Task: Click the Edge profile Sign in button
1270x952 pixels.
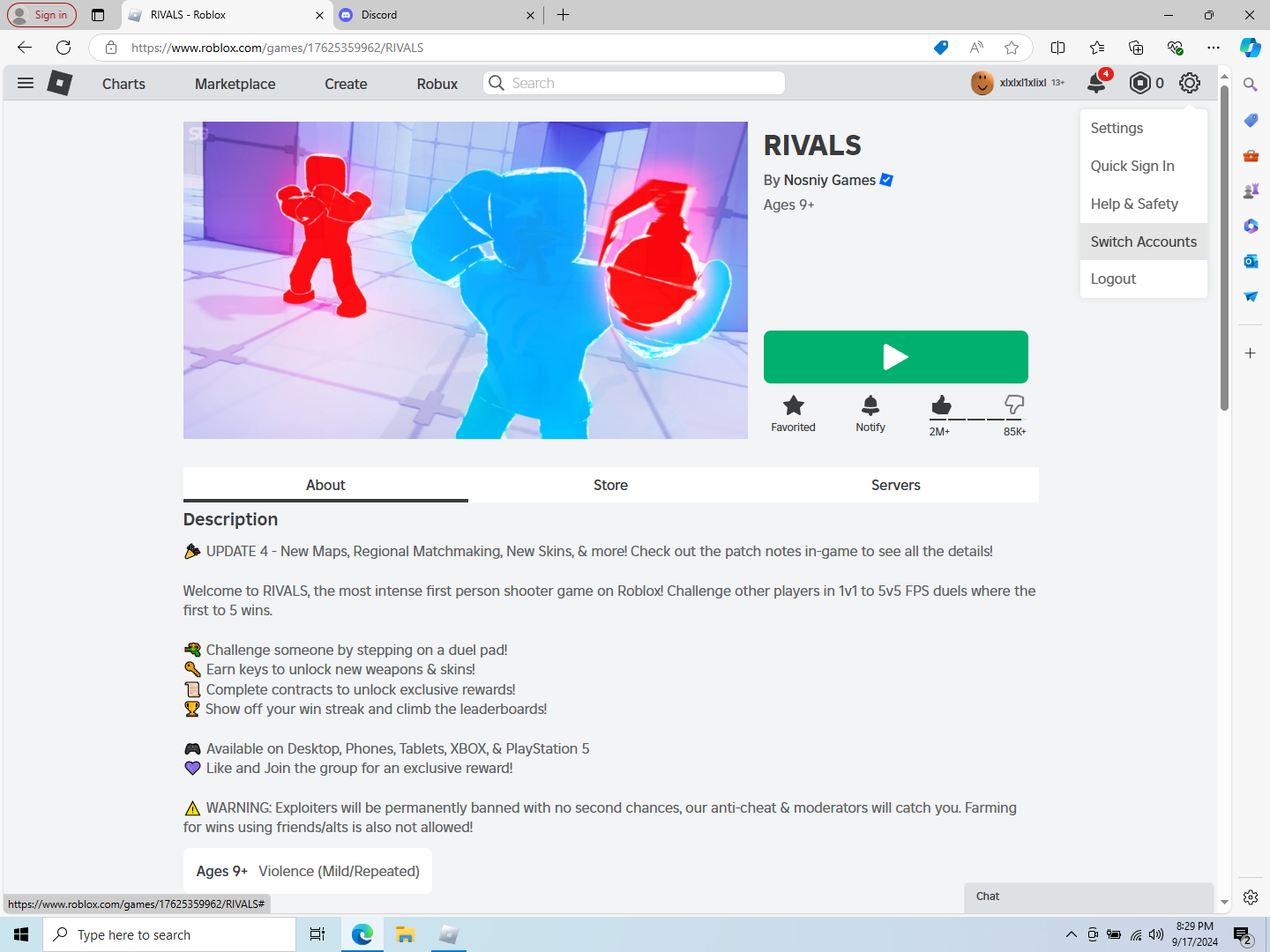Action: pyautogui.click(x=41, y=15)
